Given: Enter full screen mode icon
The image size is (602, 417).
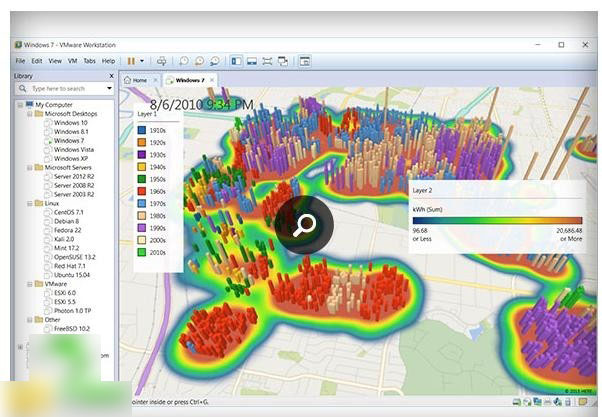Looking at the screenshot, I should [x=267, y=61].
